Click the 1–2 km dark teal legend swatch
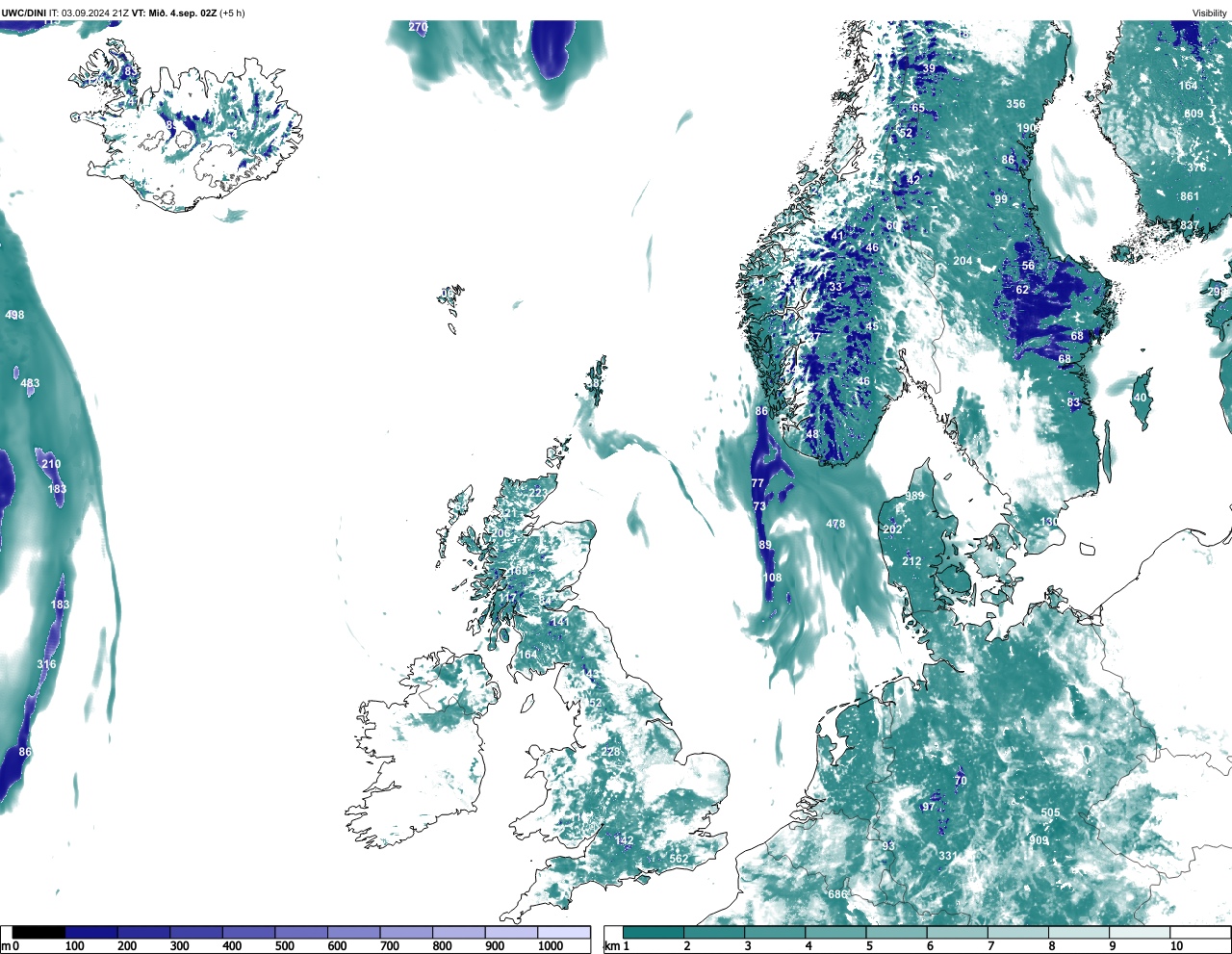1232x954 pixels. [654, 932]
